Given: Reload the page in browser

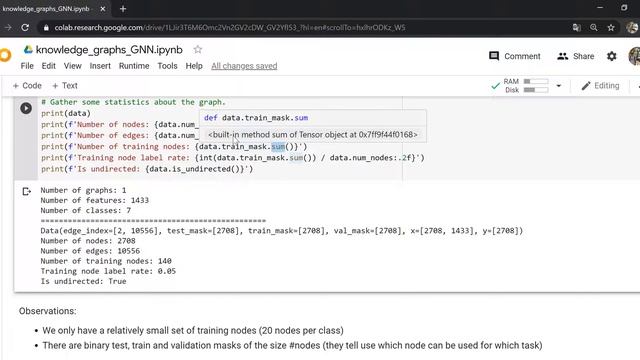Looking at the screenshot, I should pyautogui.click(x=25, y=27).
